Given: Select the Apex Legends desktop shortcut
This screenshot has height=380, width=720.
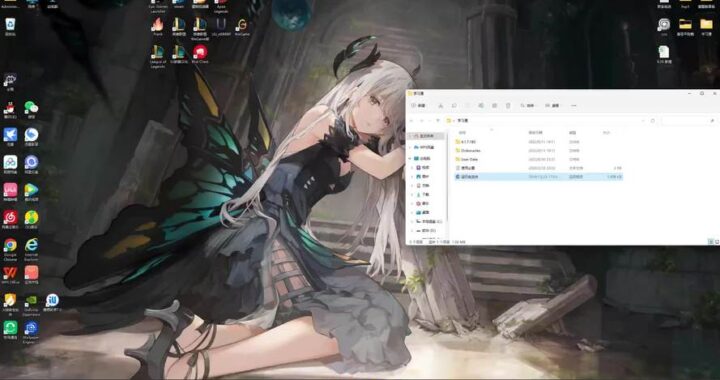Looking at the screenshot, I should tap(221, 5).
